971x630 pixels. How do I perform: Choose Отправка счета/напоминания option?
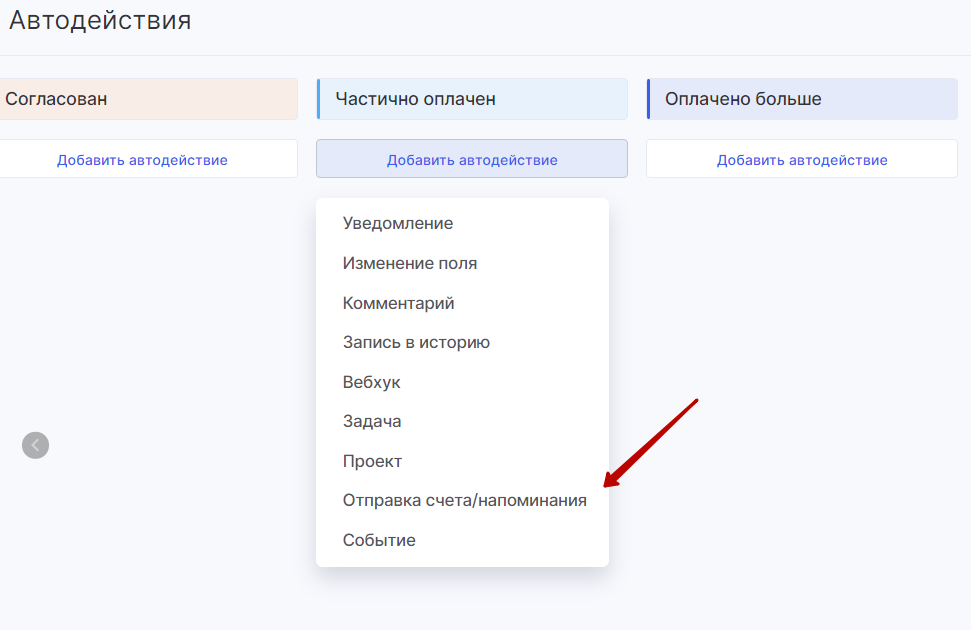click(x=462, y=501)
